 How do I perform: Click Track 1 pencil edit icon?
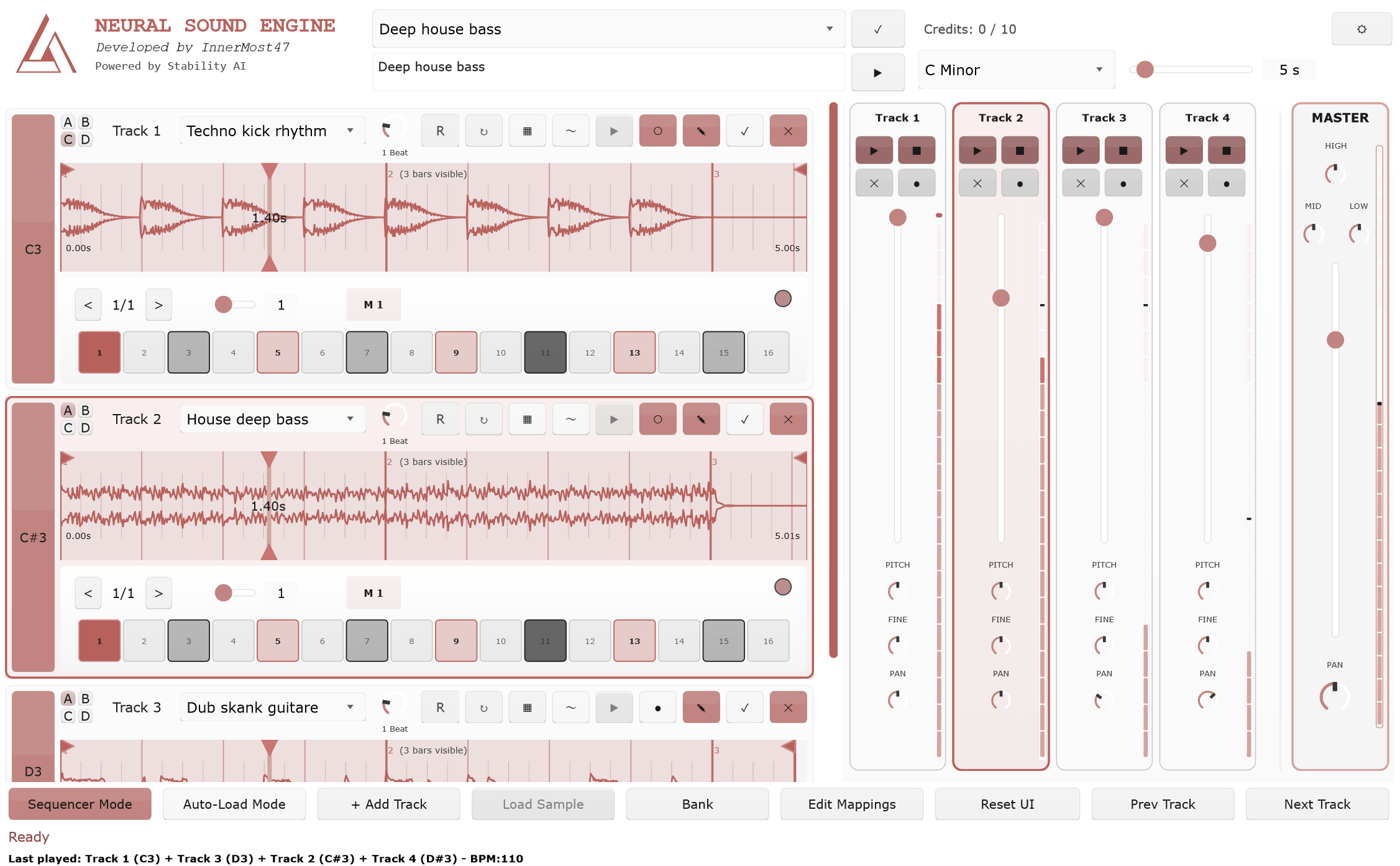tap(701, 131)
